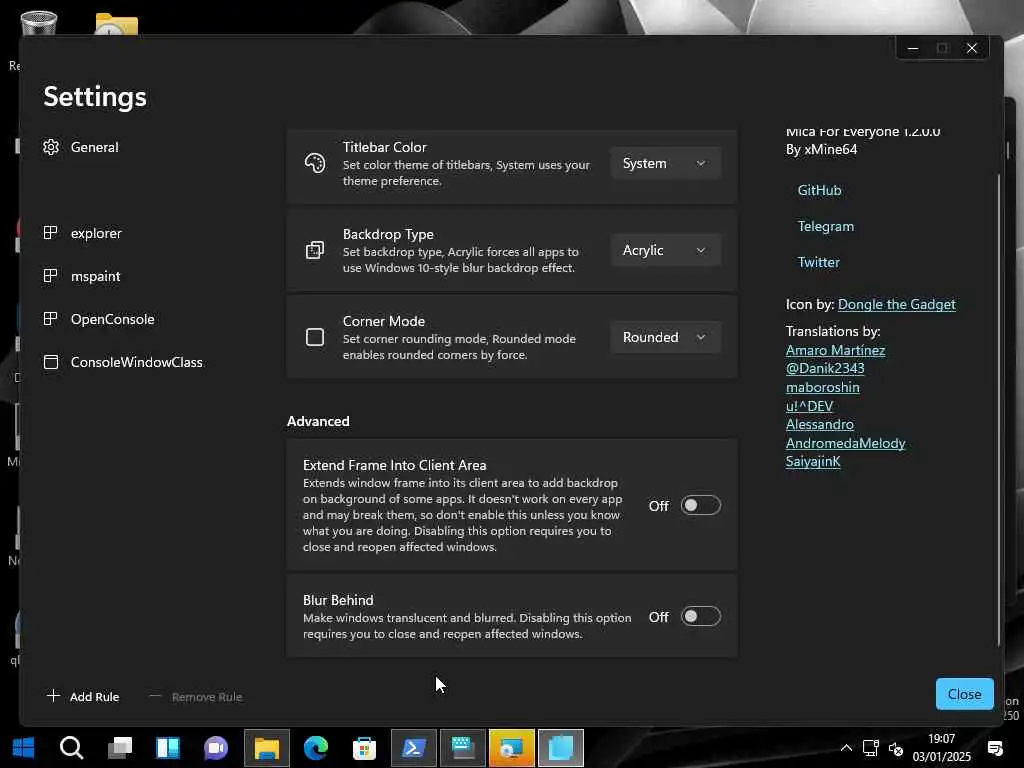Image resolution: width=1024 pixels, height=768 pixels.
Task: Click the 'By xMine64' author text
Action: pos(821,150)
